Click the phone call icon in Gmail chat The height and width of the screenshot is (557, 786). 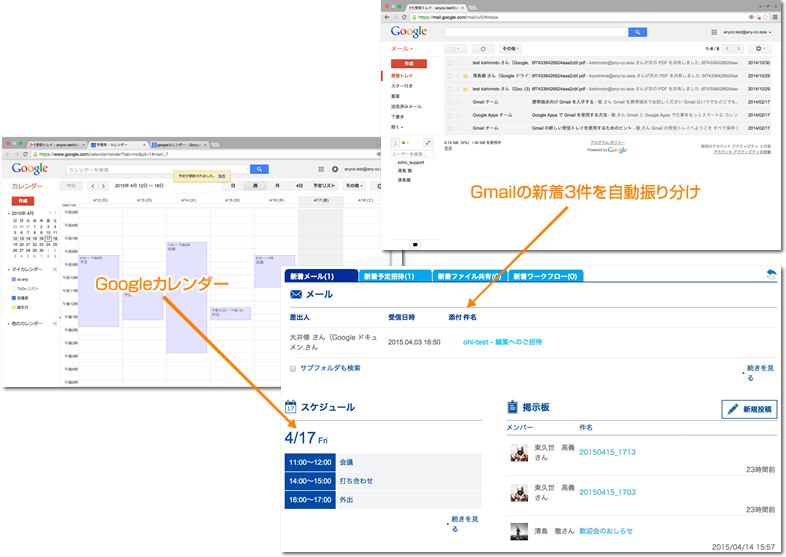point(428,143)
